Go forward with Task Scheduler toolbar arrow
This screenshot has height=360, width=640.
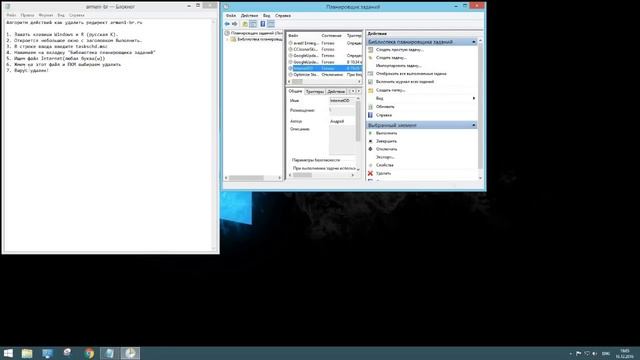[234, 24]
